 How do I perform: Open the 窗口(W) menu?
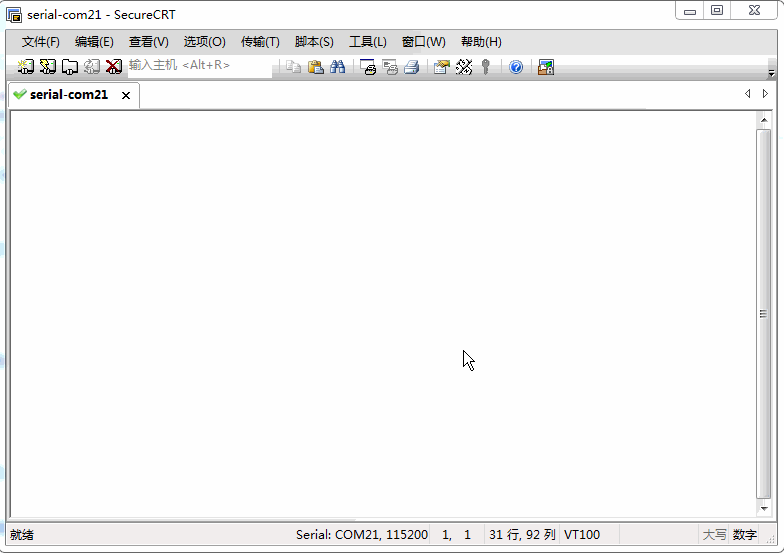coord(424,42)
